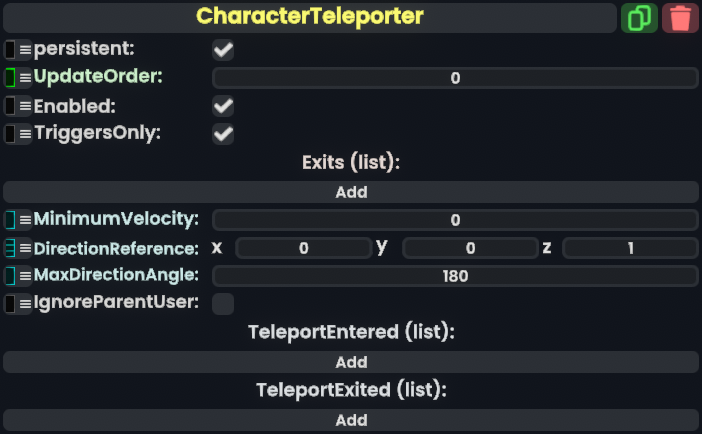Click the DirectionReference z value field

point(630,248)
